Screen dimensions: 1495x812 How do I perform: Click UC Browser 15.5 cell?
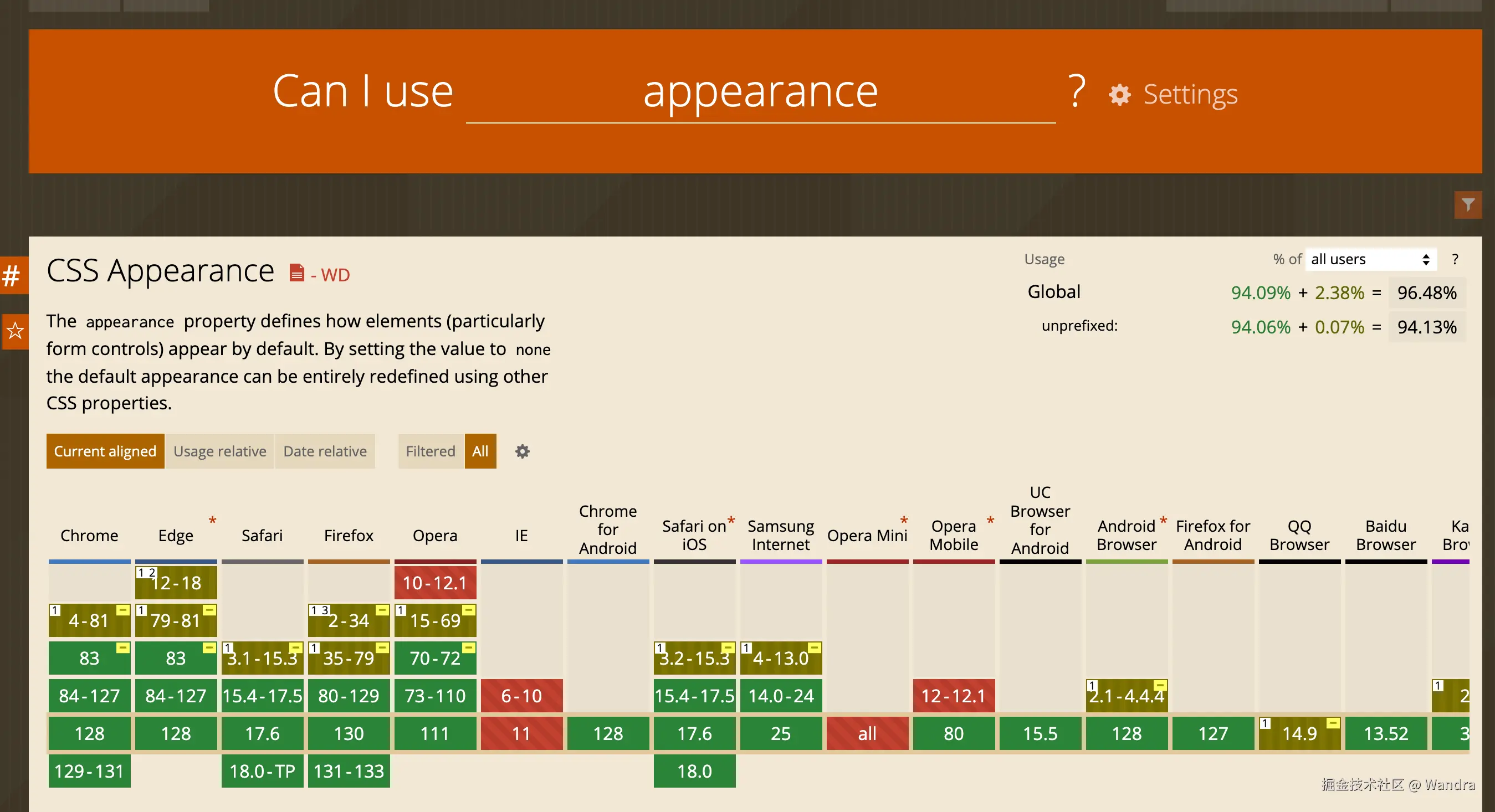[1041, 733]
